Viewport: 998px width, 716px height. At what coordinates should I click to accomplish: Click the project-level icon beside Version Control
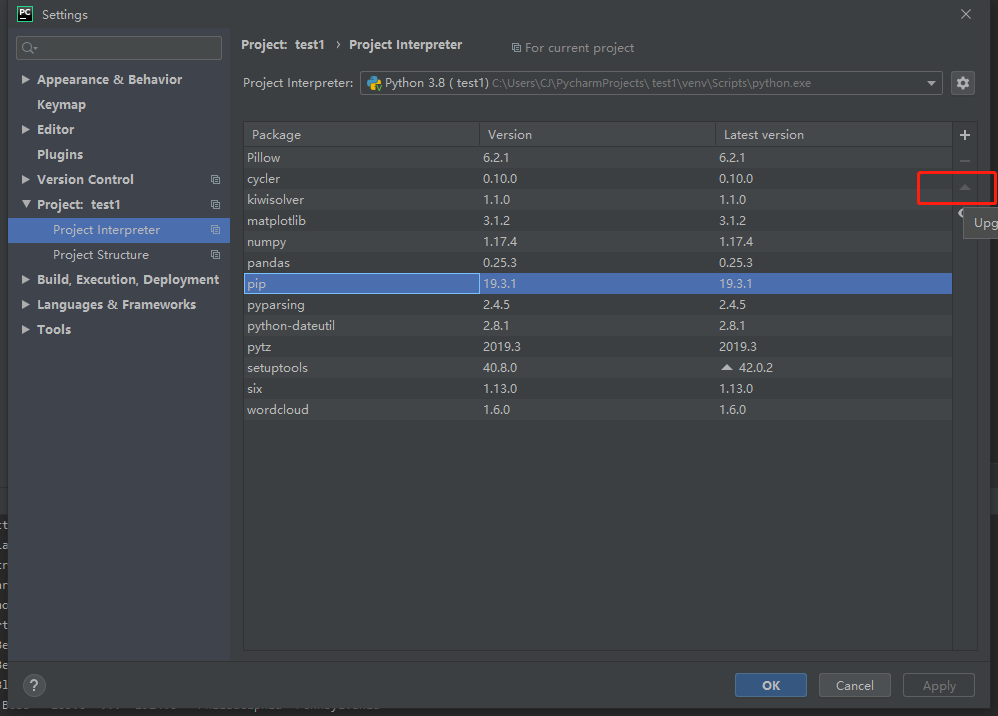tap(216, 179)
